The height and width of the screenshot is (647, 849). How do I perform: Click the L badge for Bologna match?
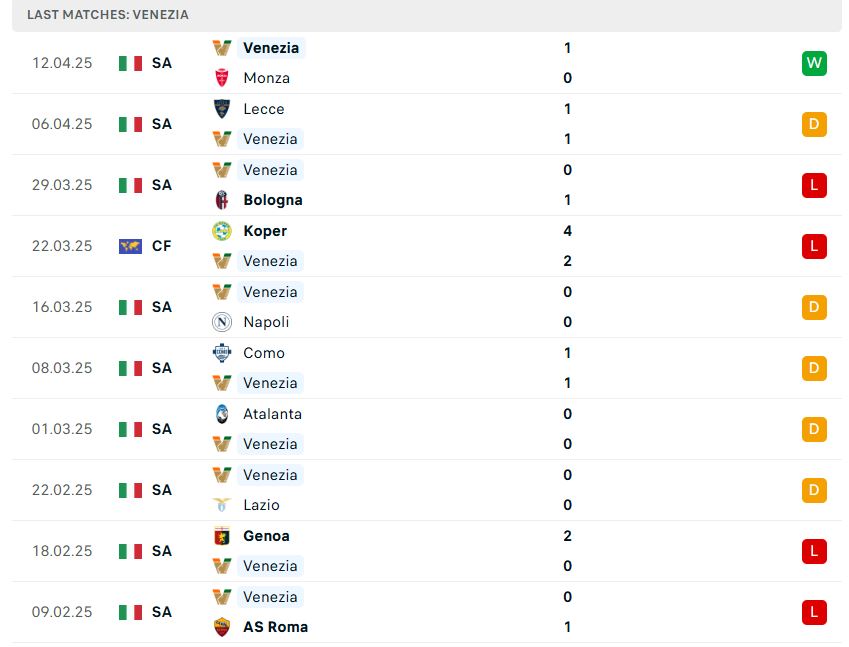point(814,186)
